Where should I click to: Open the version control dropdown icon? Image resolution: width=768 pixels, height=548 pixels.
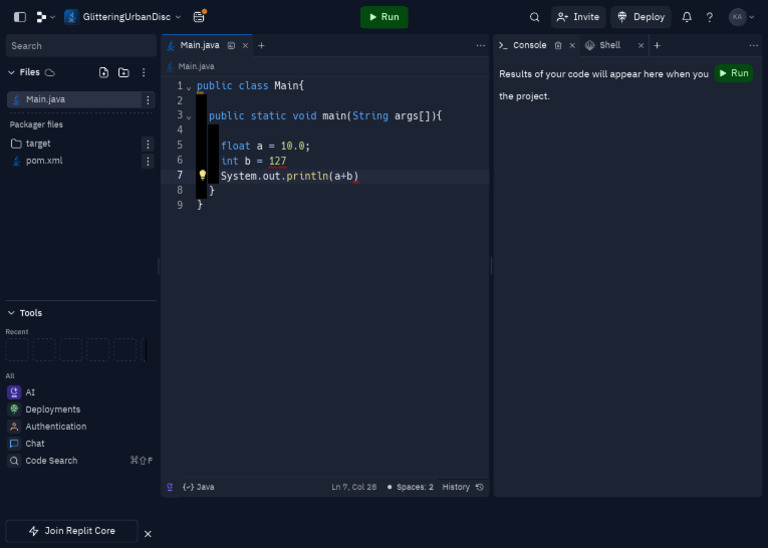pyautogui.click(x=45, y=17)
